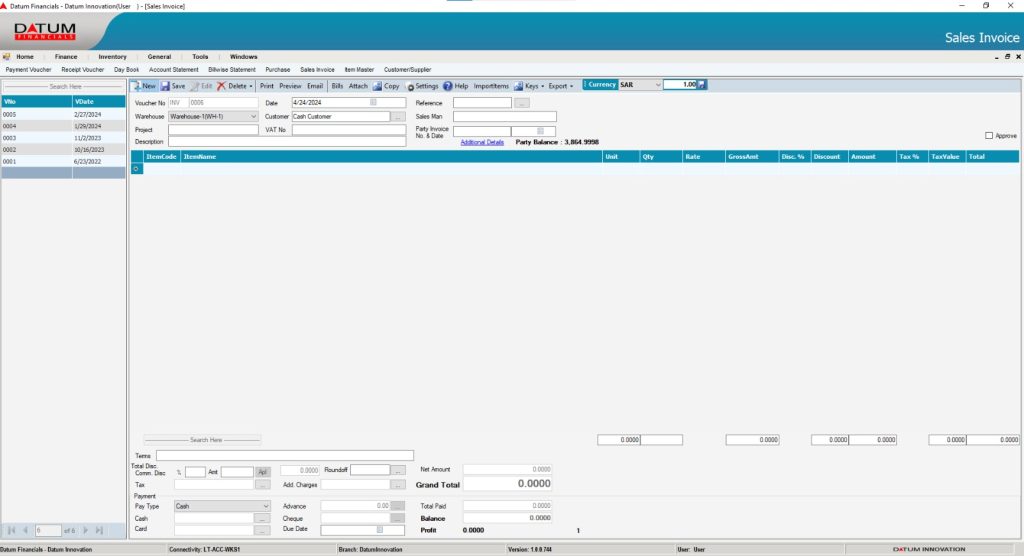Open the currency SAR dropdown
The width and height of the screenshot is (1024, 556).
click(x=657, y=85)
